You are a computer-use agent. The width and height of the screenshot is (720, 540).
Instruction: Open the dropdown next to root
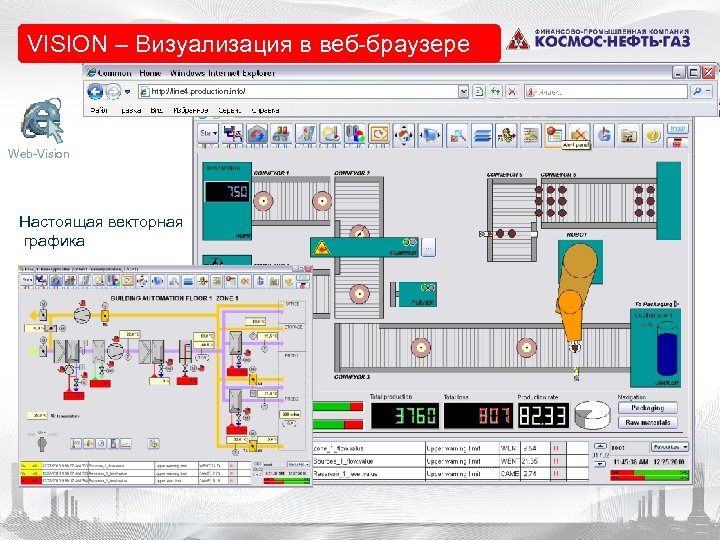669,447
